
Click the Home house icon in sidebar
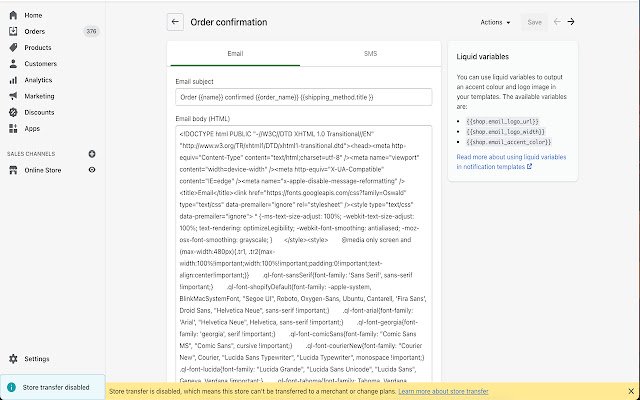[x=13, y=15]
